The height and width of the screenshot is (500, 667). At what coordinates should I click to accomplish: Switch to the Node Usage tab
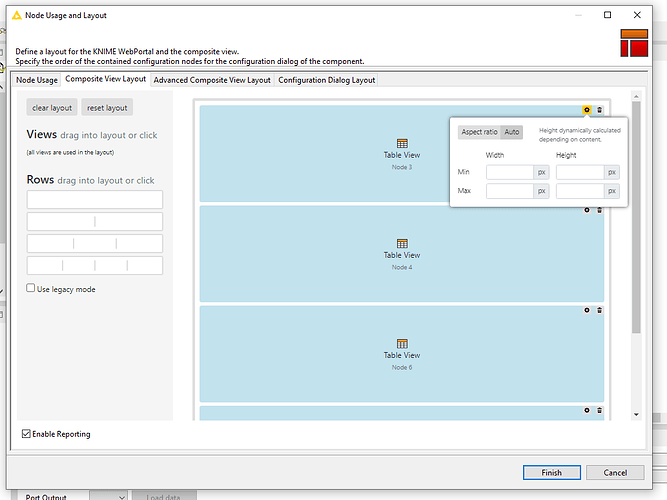point(37,80)
